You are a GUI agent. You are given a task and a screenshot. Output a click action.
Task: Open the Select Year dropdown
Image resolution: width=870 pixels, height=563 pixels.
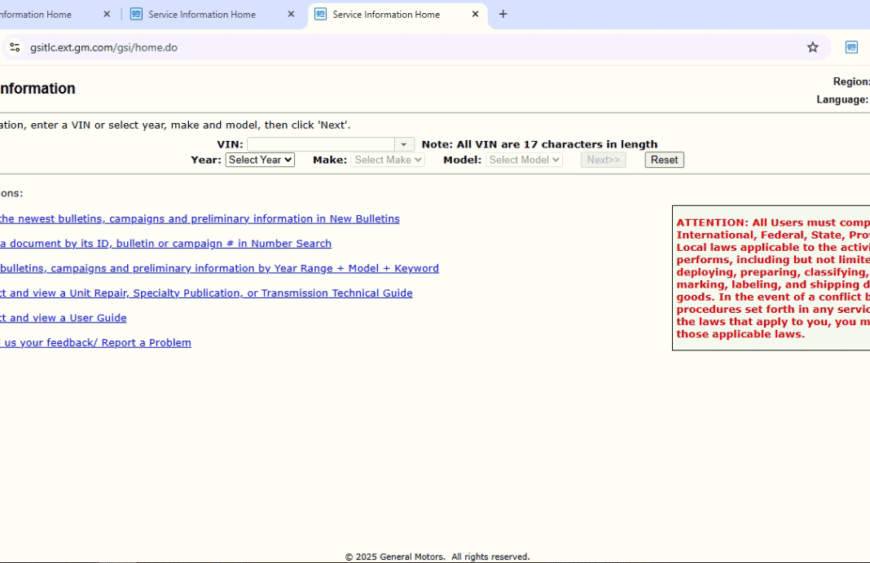[x=260, y=160]
